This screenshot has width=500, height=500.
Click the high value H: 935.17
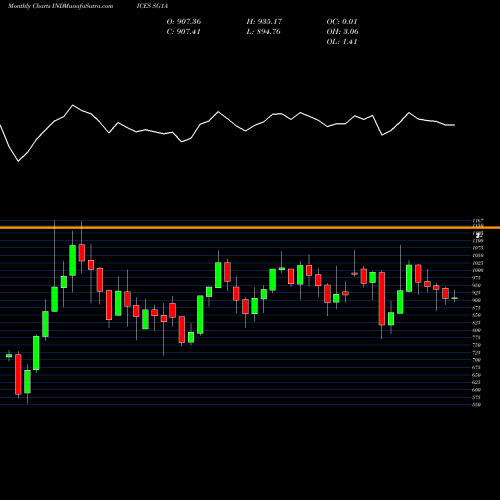pyautogui.click(x=264, y=22)
